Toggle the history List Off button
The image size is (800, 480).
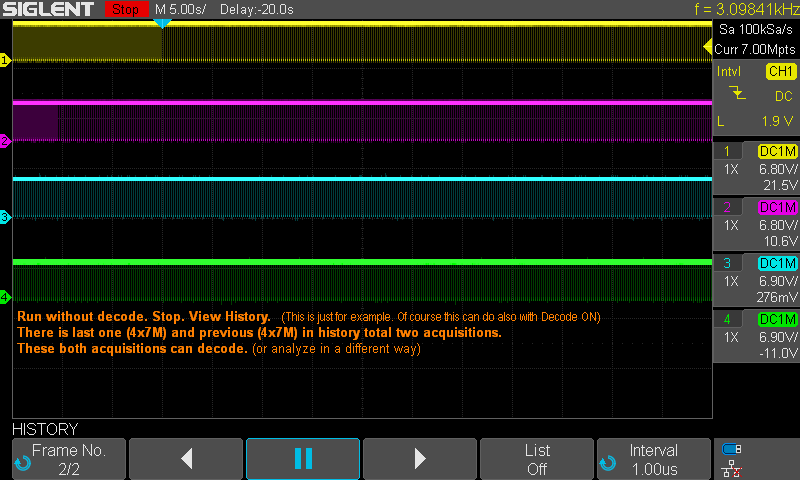[x=537, y=459]
